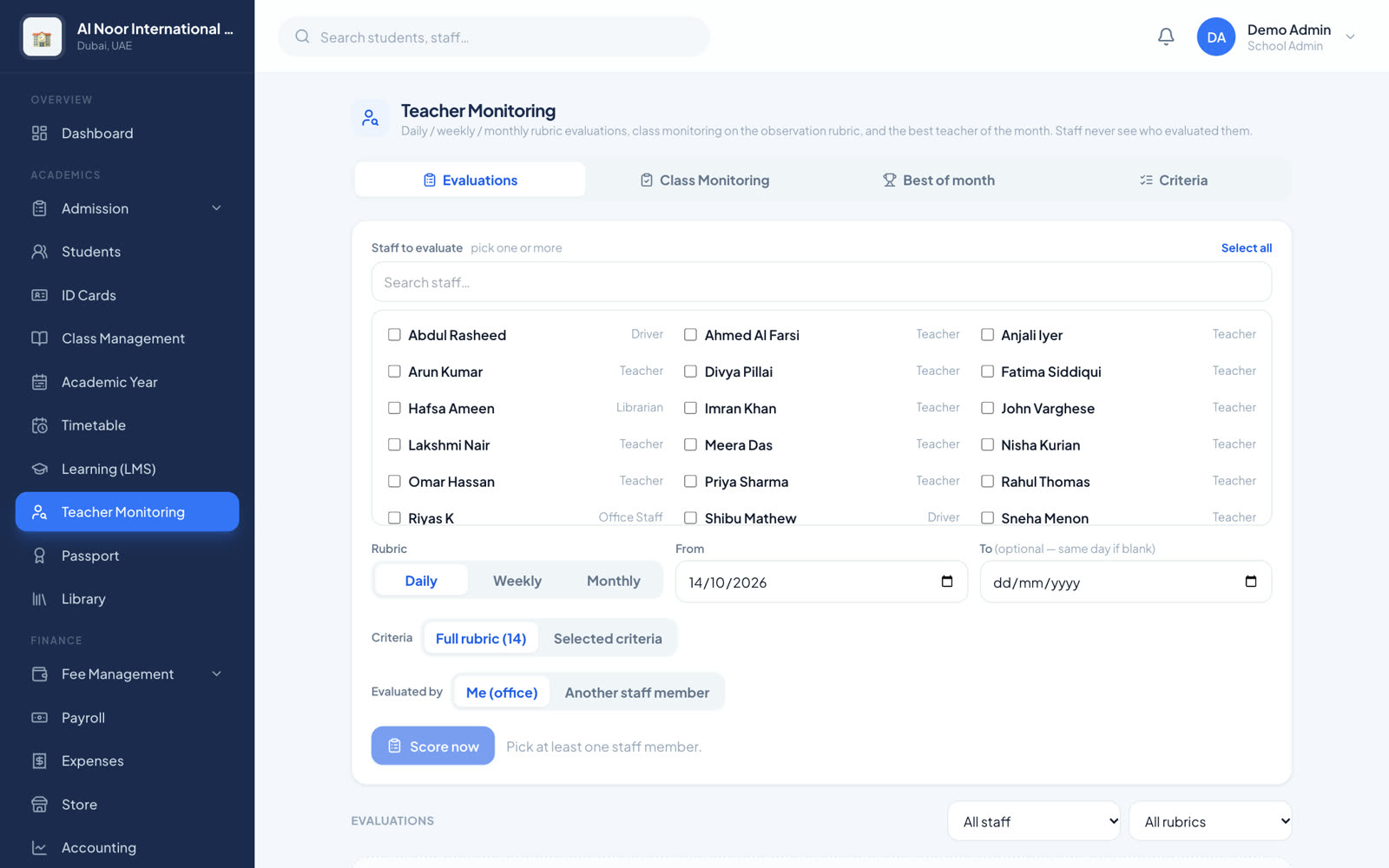Open Accounting from the sidebar

(x=127, y=848)
